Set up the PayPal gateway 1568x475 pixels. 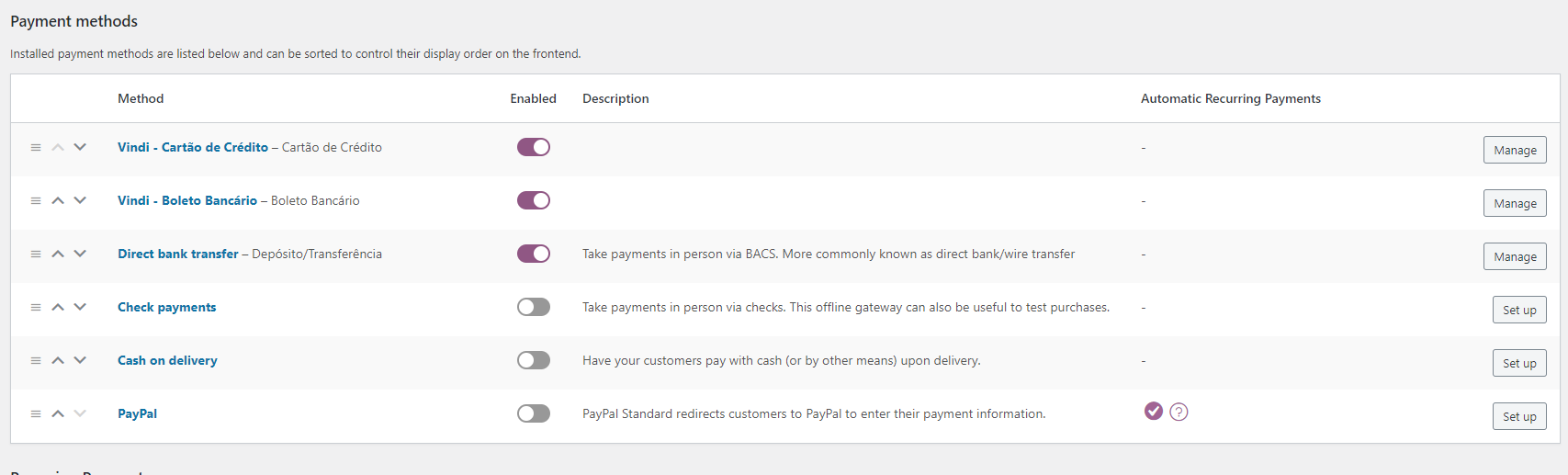coord(1519,416)
